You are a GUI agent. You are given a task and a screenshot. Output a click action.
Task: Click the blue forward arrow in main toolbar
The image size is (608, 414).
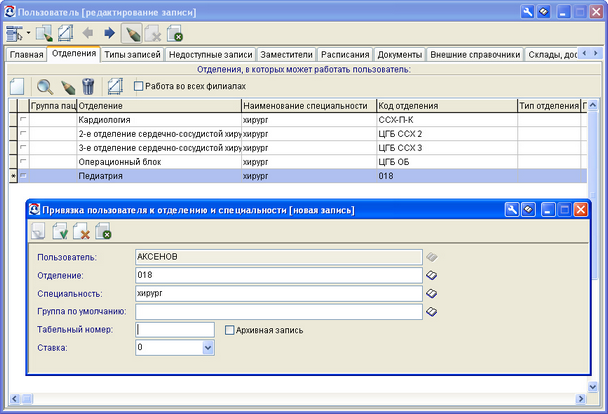tap(109, 34)
